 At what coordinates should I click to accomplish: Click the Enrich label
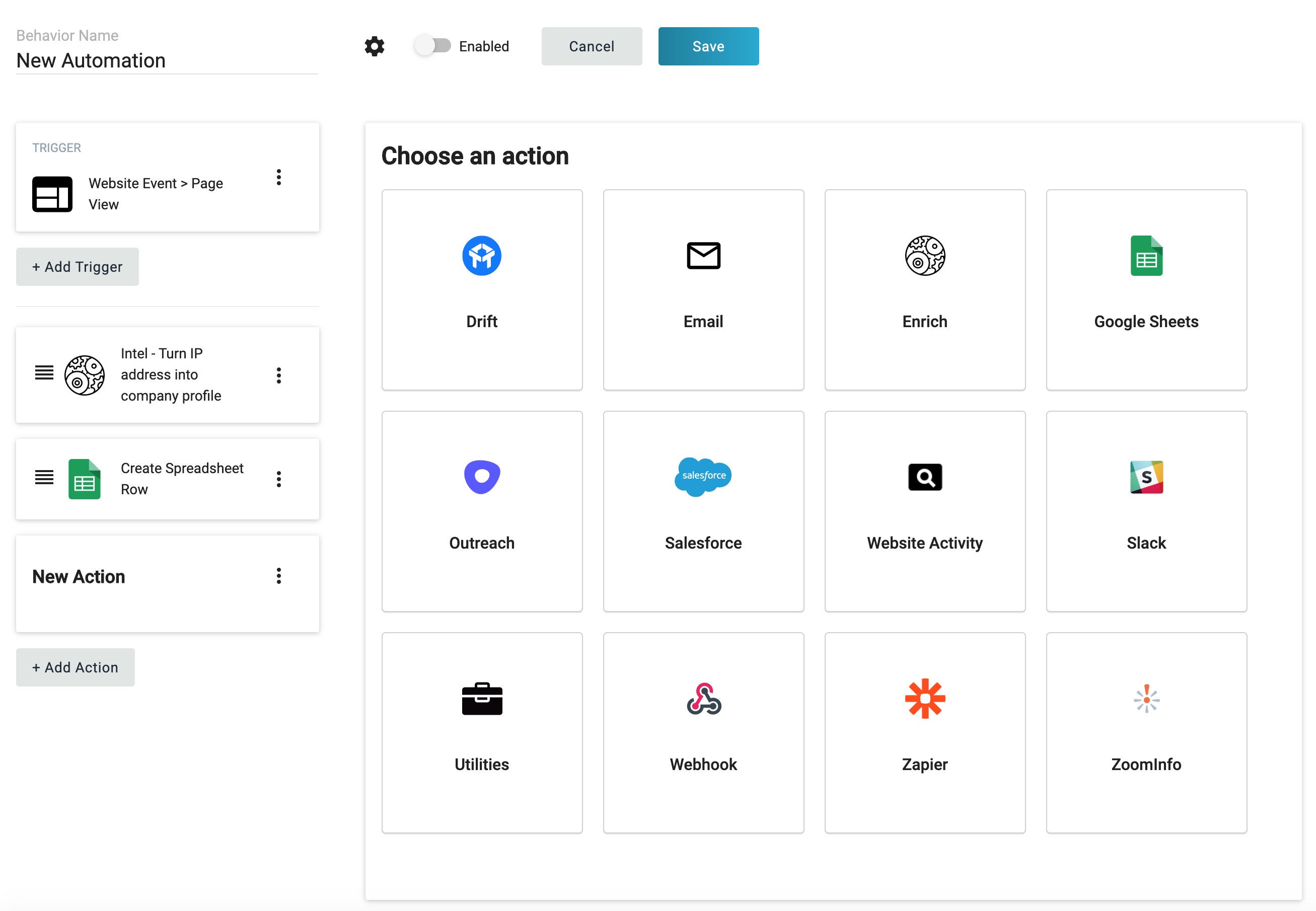coord(925,321)
